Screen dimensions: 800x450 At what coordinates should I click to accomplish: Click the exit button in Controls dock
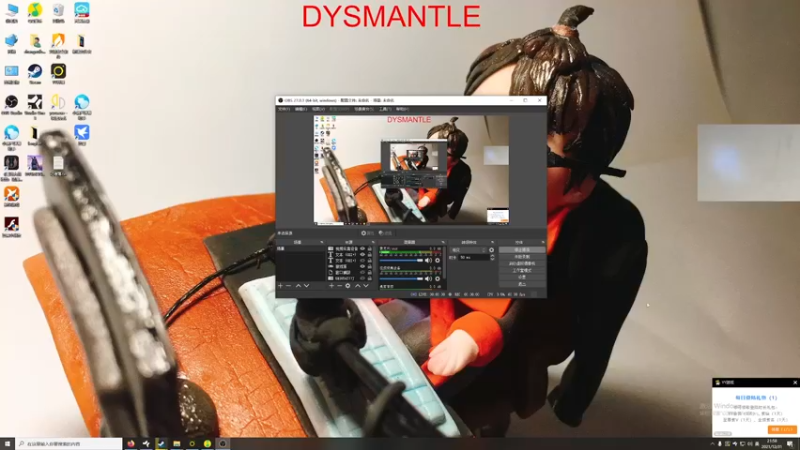[x=522, y=284]
